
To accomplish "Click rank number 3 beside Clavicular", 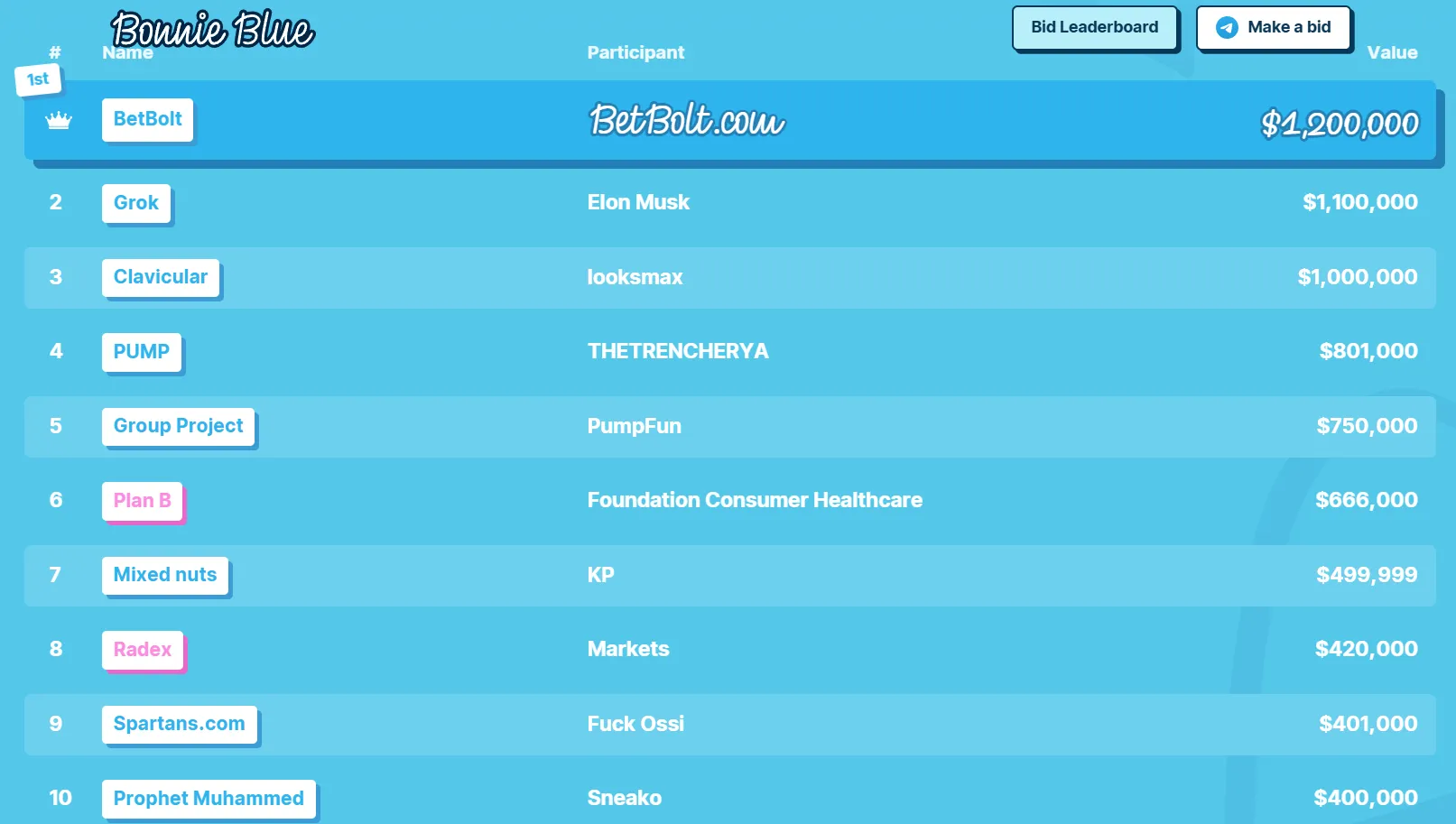I will tap(56, 277).
